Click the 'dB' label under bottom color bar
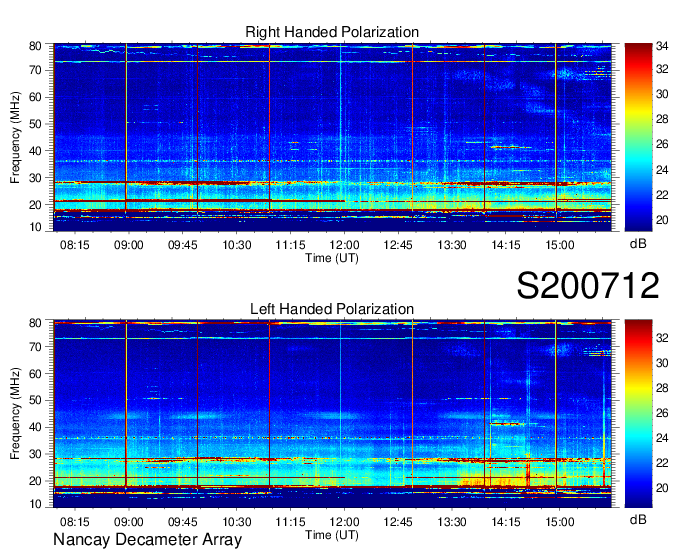 638,519
